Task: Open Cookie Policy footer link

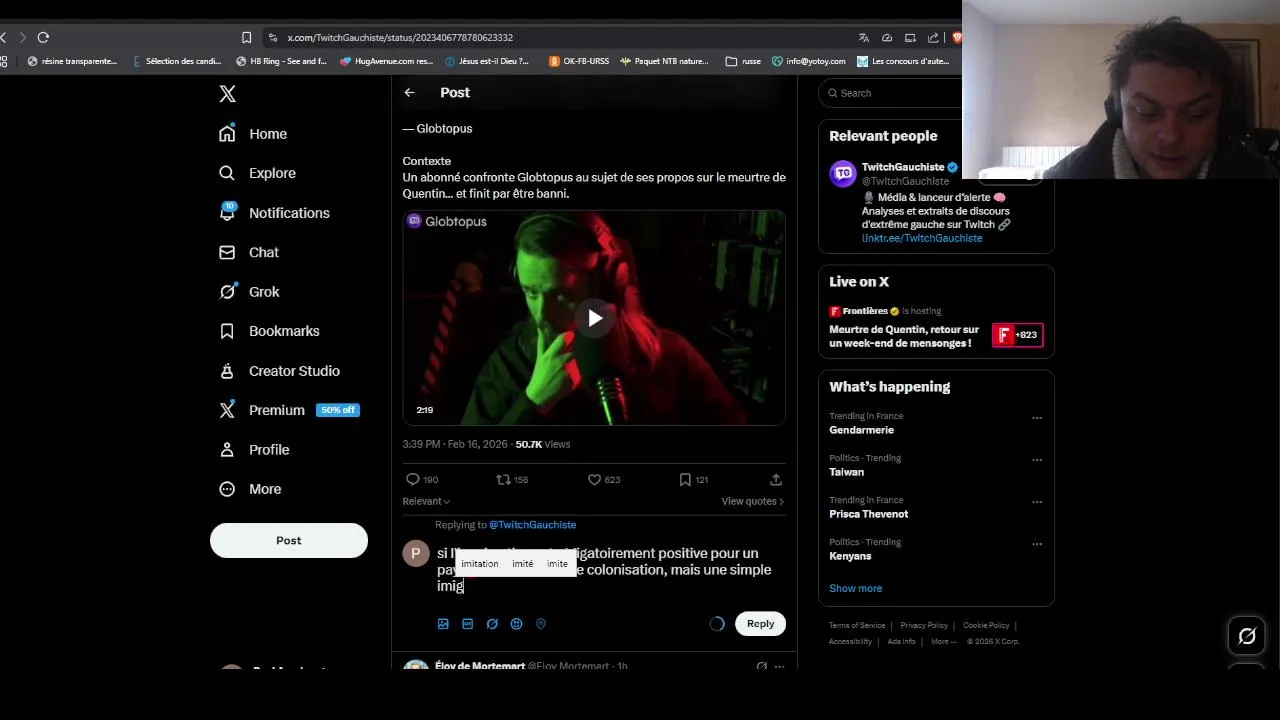Action: click(x=986, y=626)
